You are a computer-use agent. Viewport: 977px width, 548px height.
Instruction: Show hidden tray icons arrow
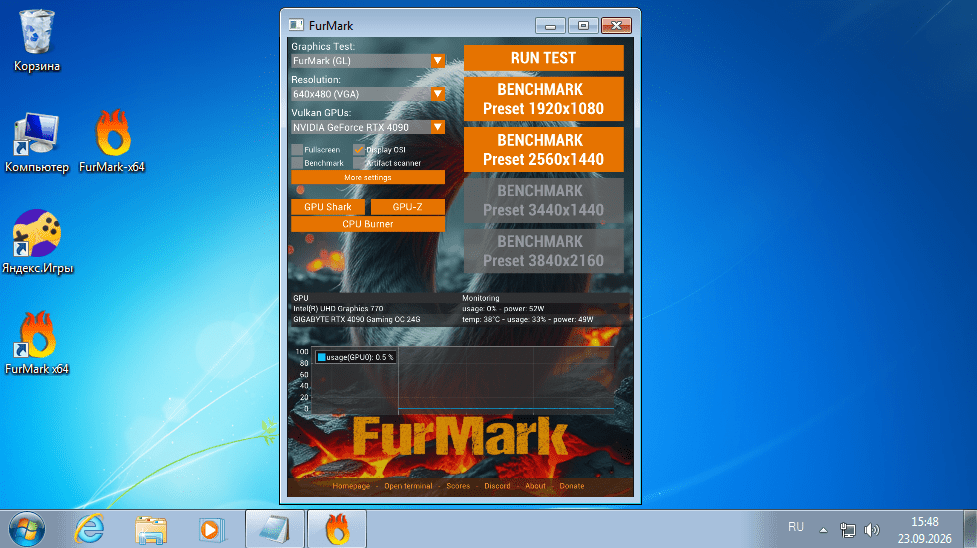[x=823, y=531]
